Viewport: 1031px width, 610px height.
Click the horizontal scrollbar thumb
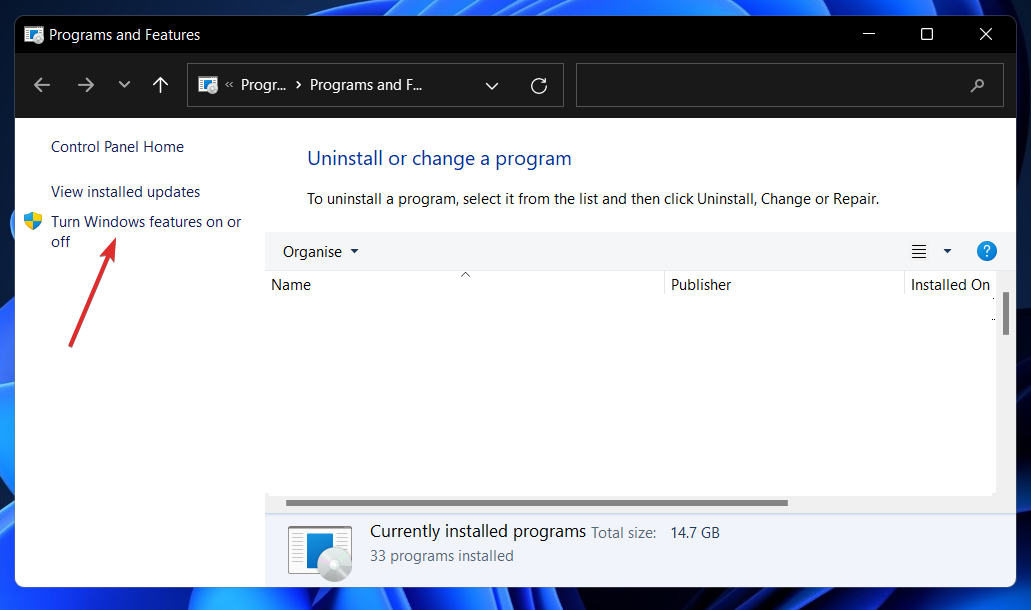(537, 503)
